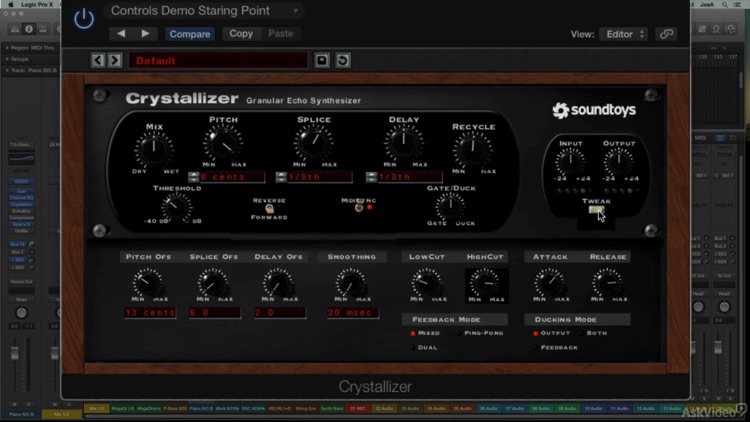Click the Smoothing knob
The image size is (750, 422).
pyautogui.click(x=351, y=282)
